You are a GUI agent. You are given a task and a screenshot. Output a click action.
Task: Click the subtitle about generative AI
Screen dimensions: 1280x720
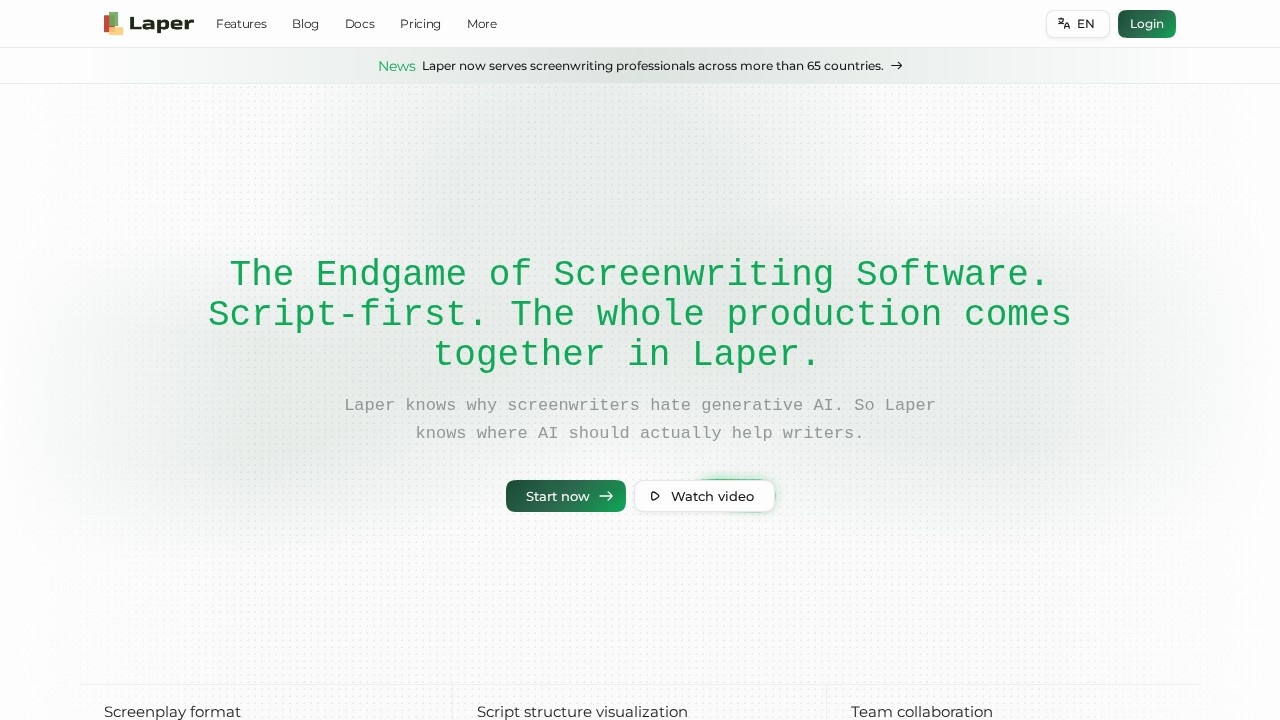640,419
